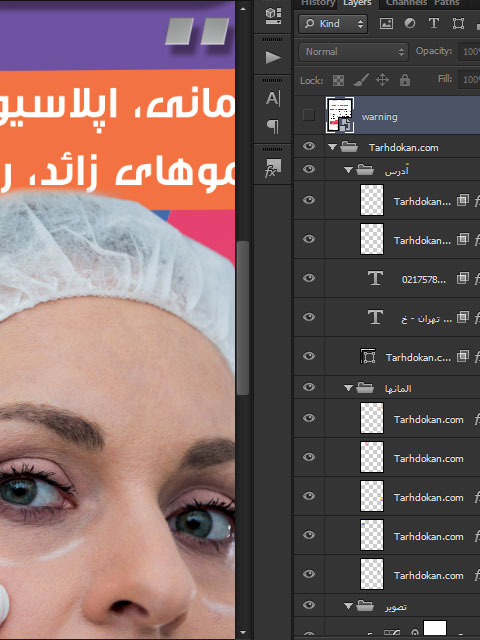
Task: Click the canvas vertical scrollbar thumb
Action: [x=243, y=318]
